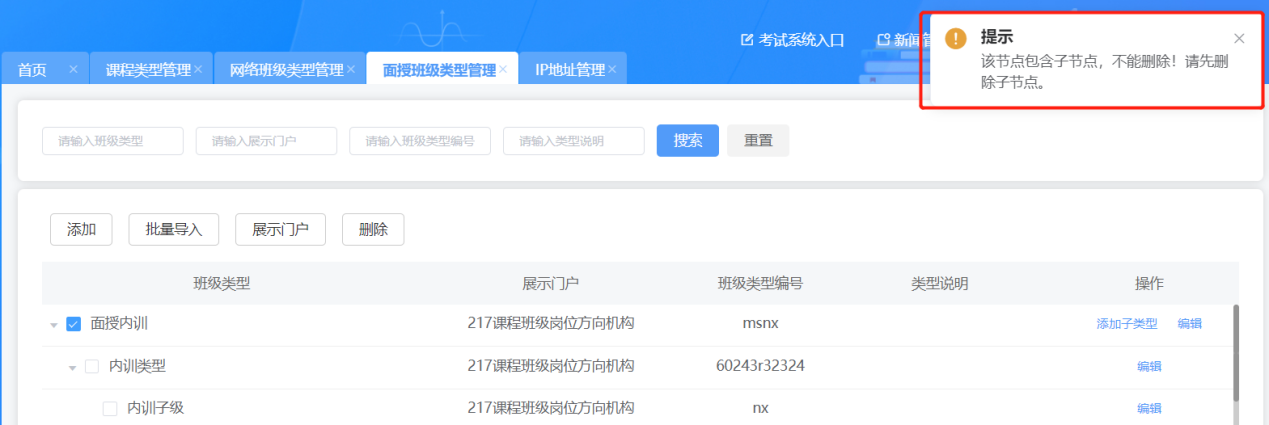Focus the 请输入展示门户 input field
Screen dimensions: 1269x425
267,141
